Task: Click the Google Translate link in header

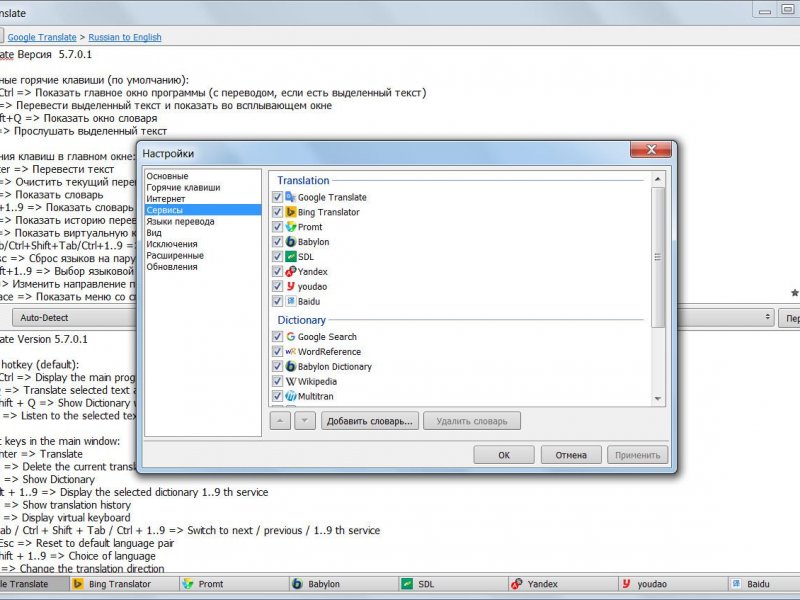Action: 42,37
